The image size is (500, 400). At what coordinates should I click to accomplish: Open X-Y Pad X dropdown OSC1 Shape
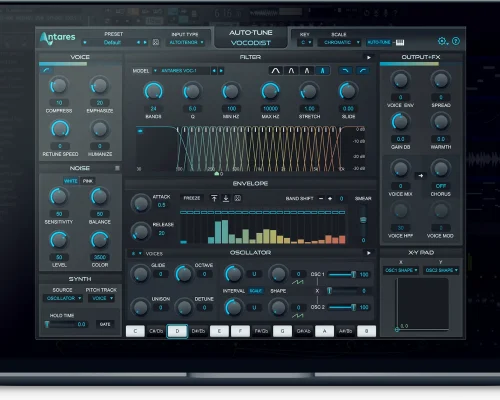tap(401, 270)
